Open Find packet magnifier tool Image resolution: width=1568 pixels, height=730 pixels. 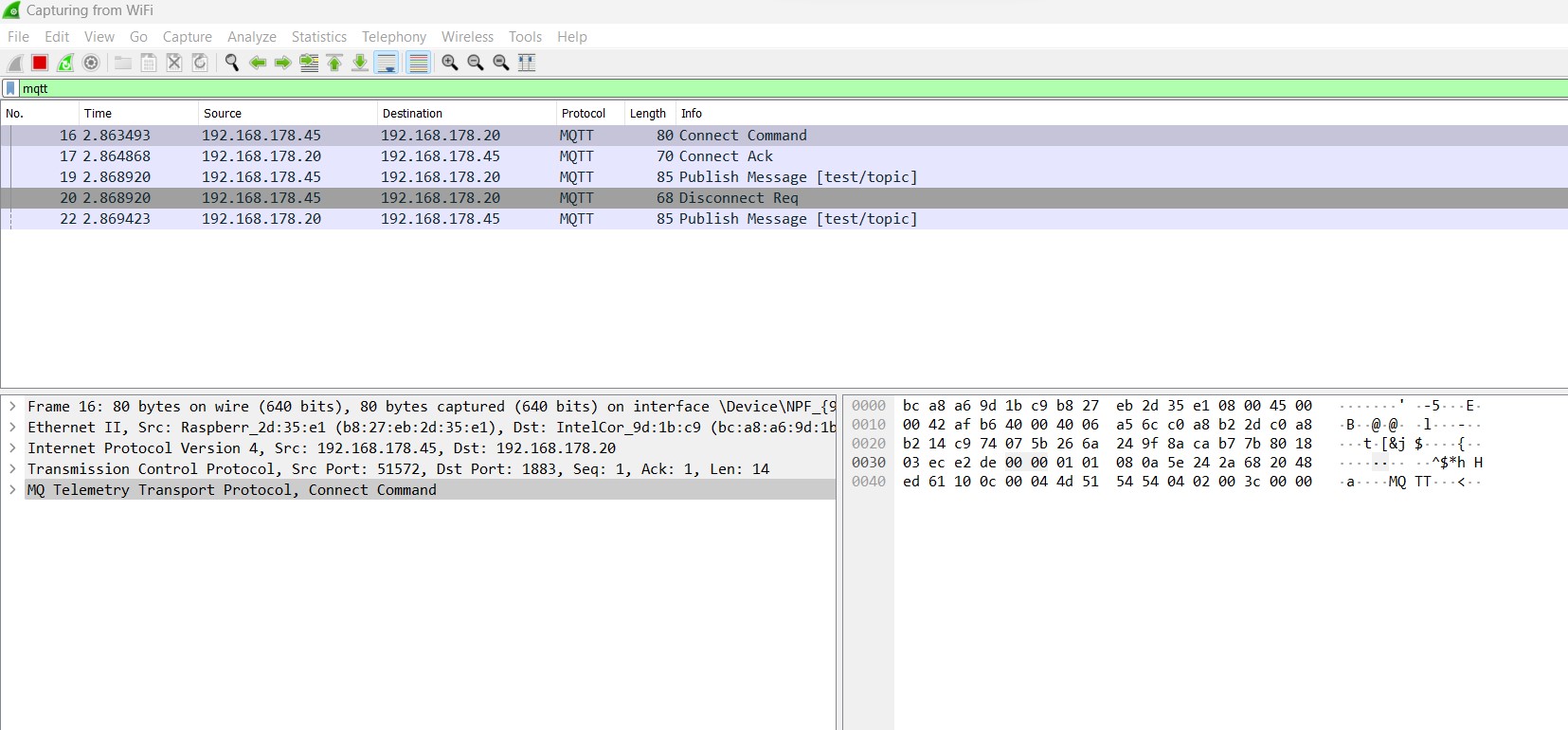click(x=232, y=63)
